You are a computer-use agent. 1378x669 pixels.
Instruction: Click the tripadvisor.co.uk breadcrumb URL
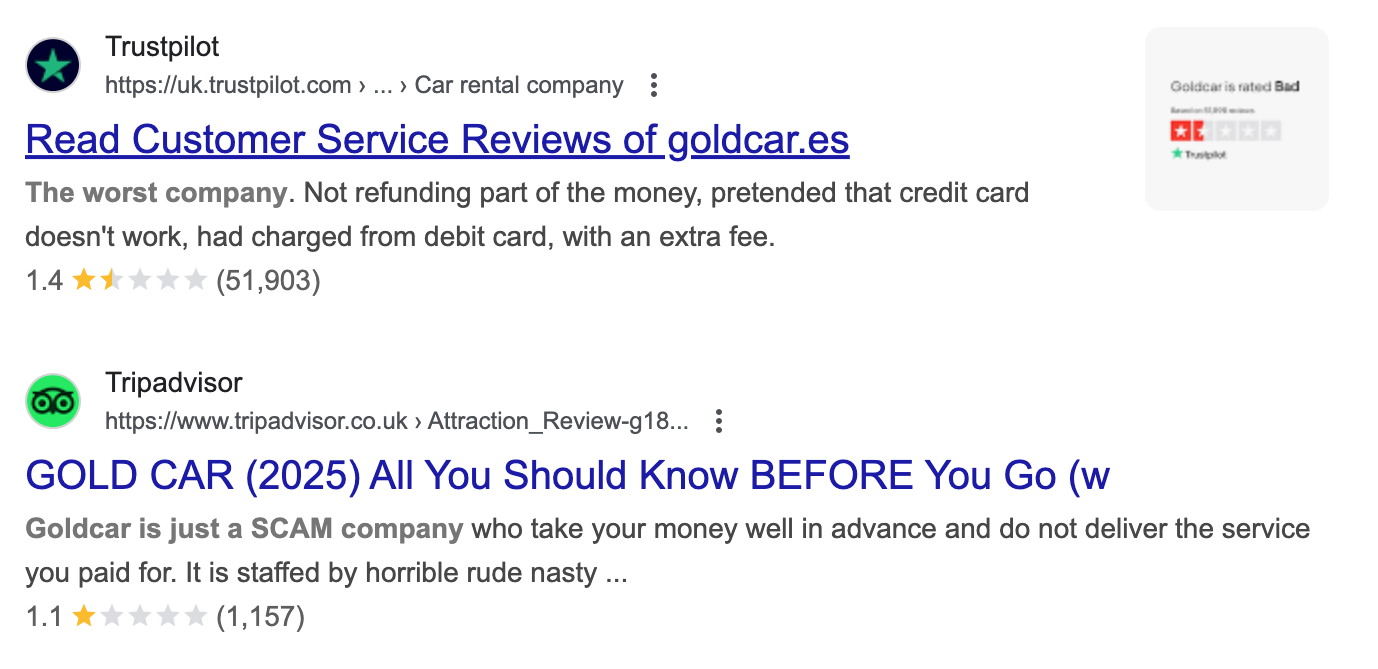tap(256, 422)
